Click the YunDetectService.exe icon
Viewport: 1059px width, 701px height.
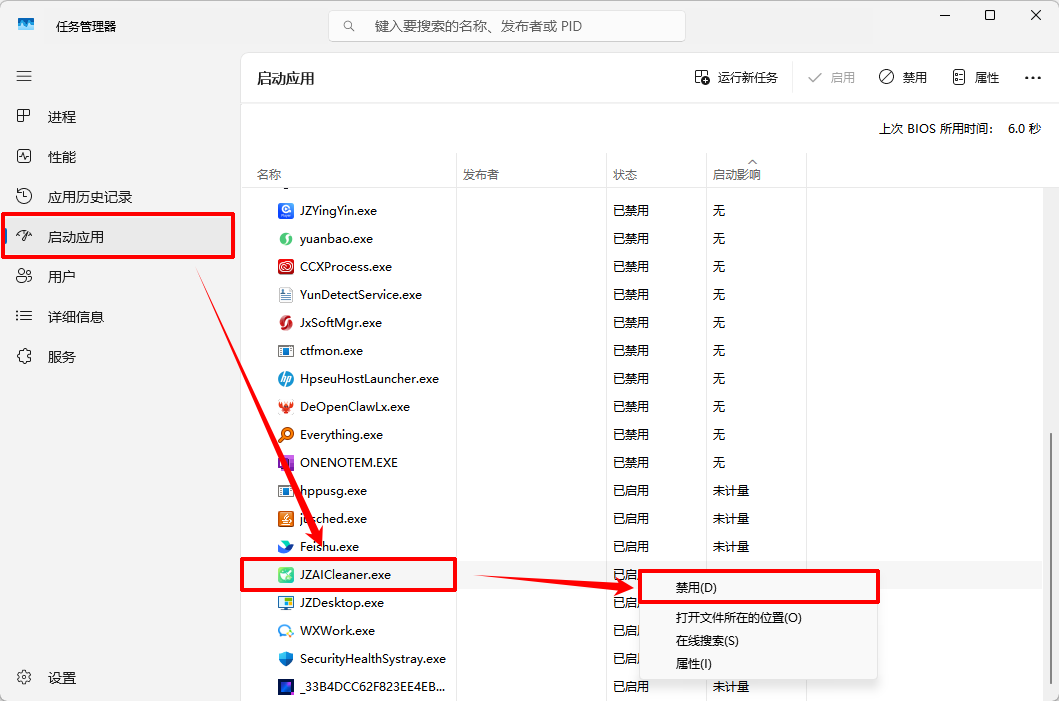[286, 295]
